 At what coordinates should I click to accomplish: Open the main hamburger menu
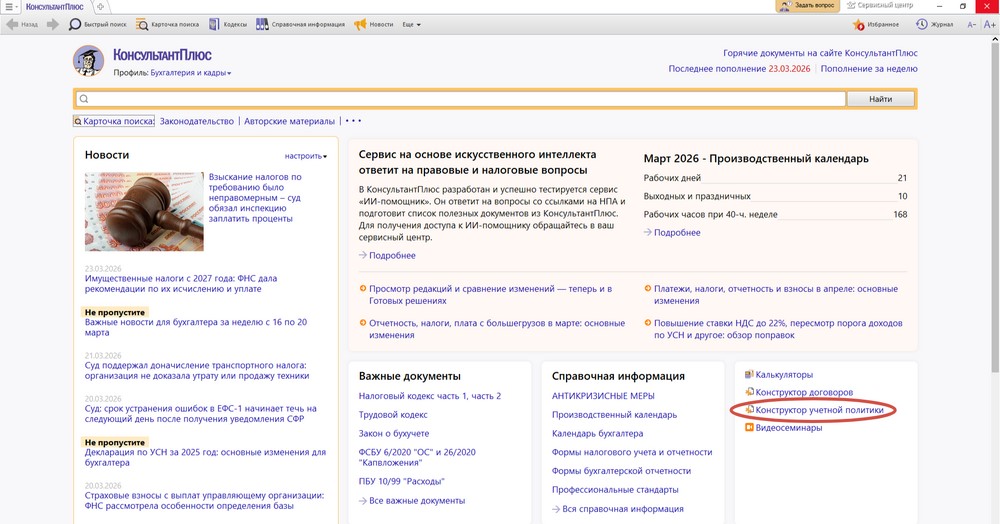tap(8, 6)
